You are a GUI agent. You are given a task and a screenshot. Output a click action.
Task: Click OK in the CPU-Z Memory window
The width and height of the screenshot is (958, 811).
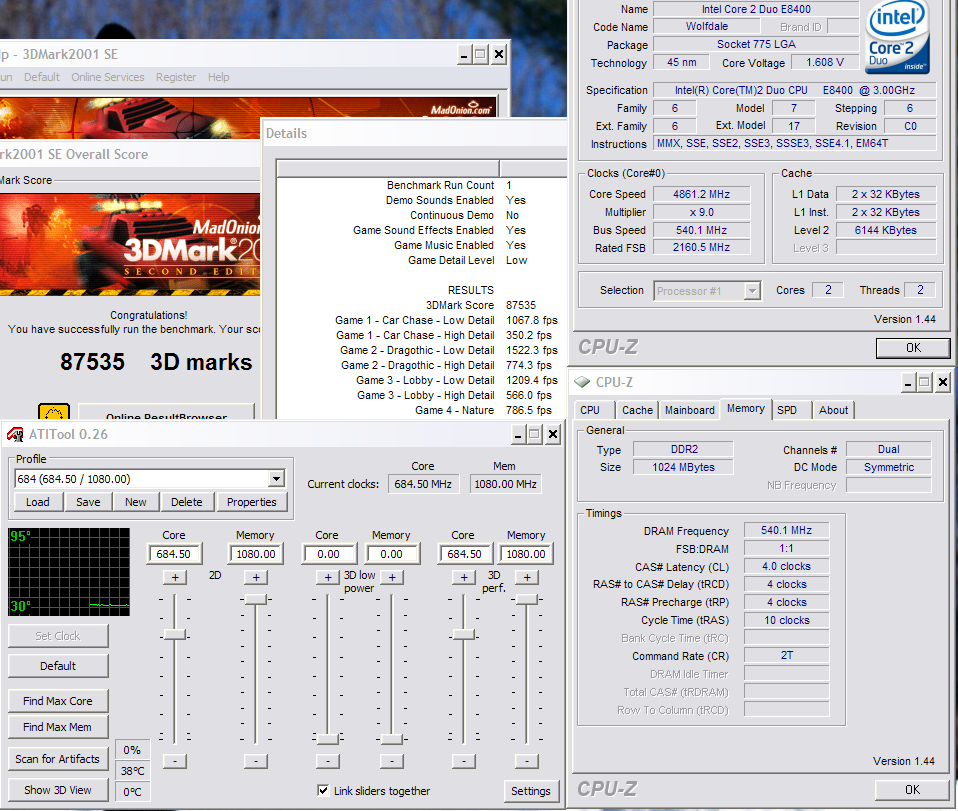tap(913, 790)
